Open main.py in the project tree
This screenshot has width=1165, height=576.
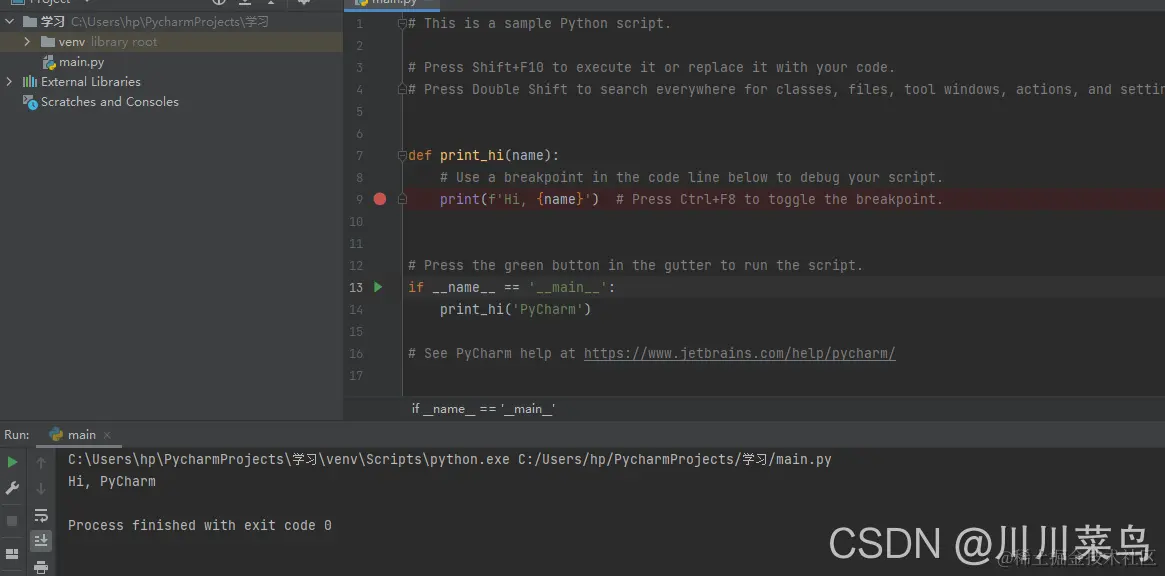click(81, 62)
